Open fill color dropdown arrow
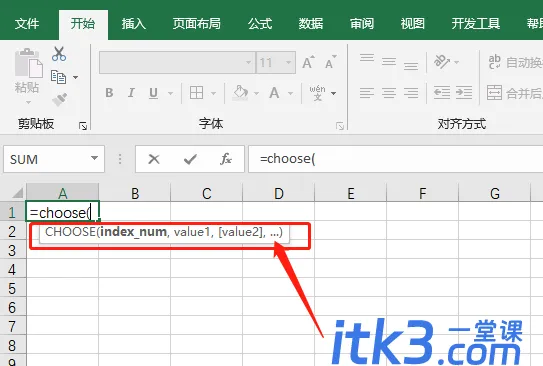 (256, 93)
